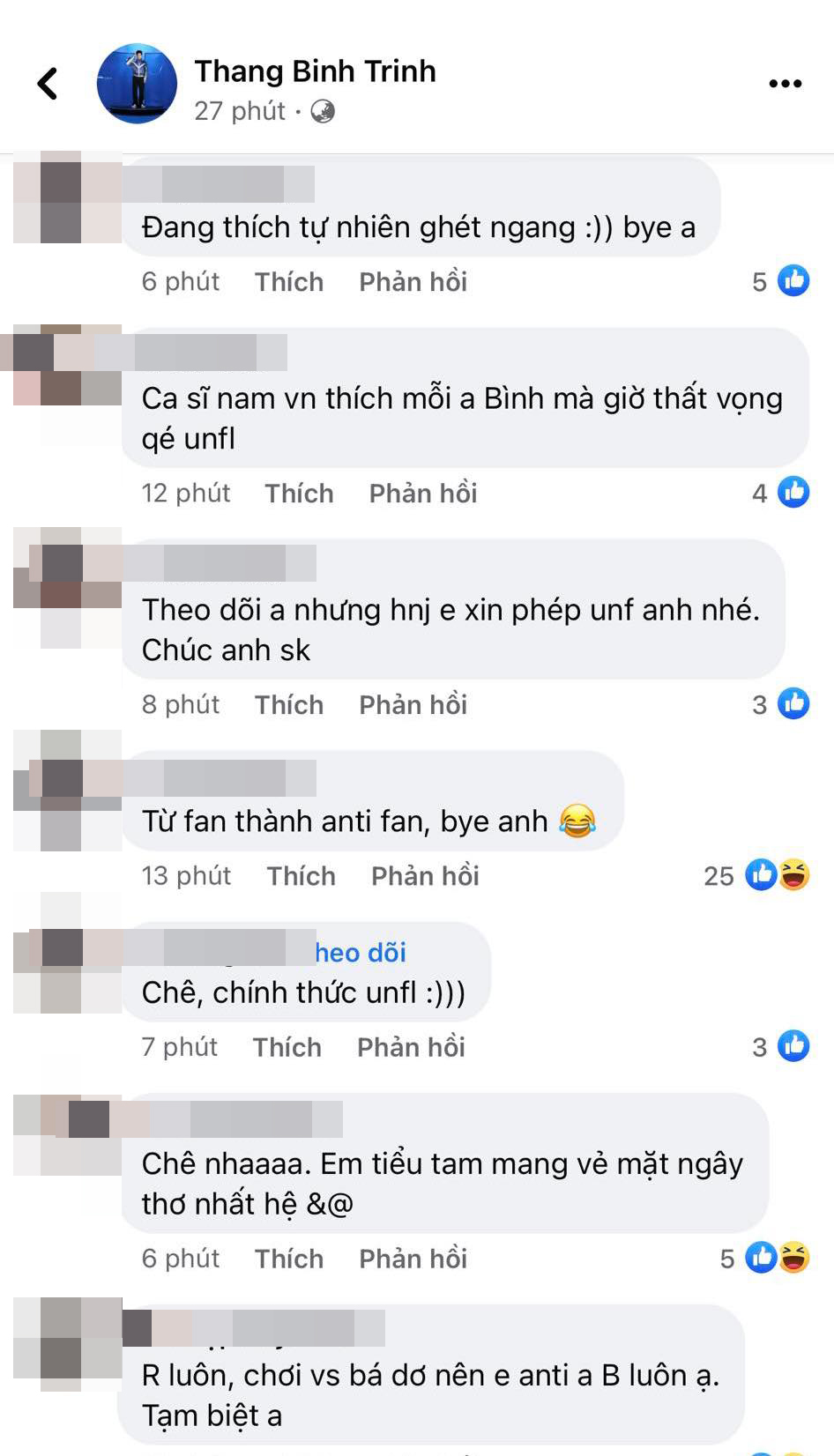Reply to the 'Chê, chính thức unfl' comment

411,1047
